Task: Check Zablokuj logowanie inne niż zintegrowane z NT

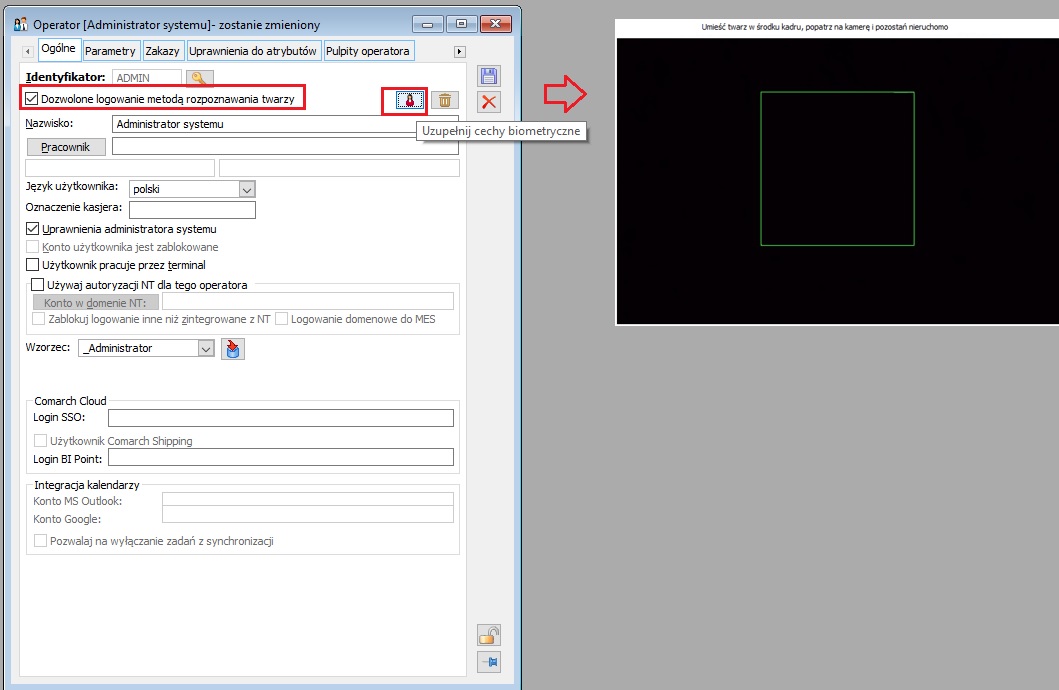Action: click(x=38, y=319)
